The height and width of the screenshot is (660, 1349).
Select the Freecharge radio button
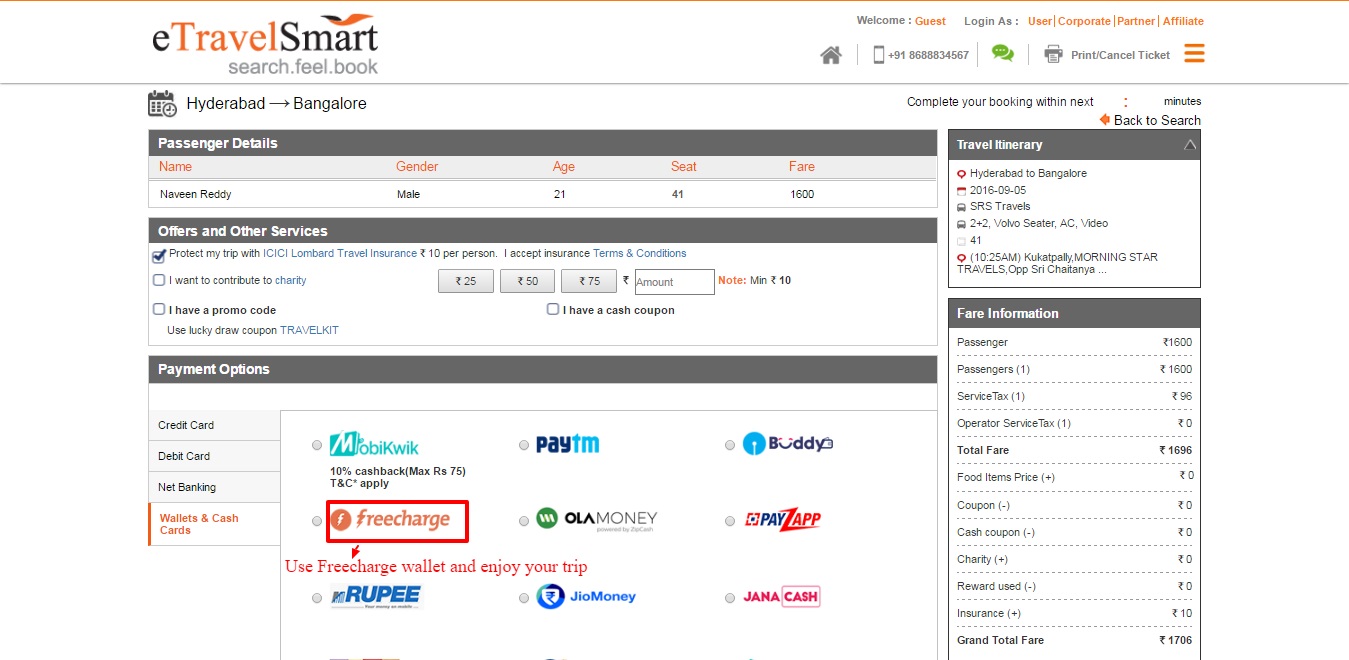pos(317,521)
